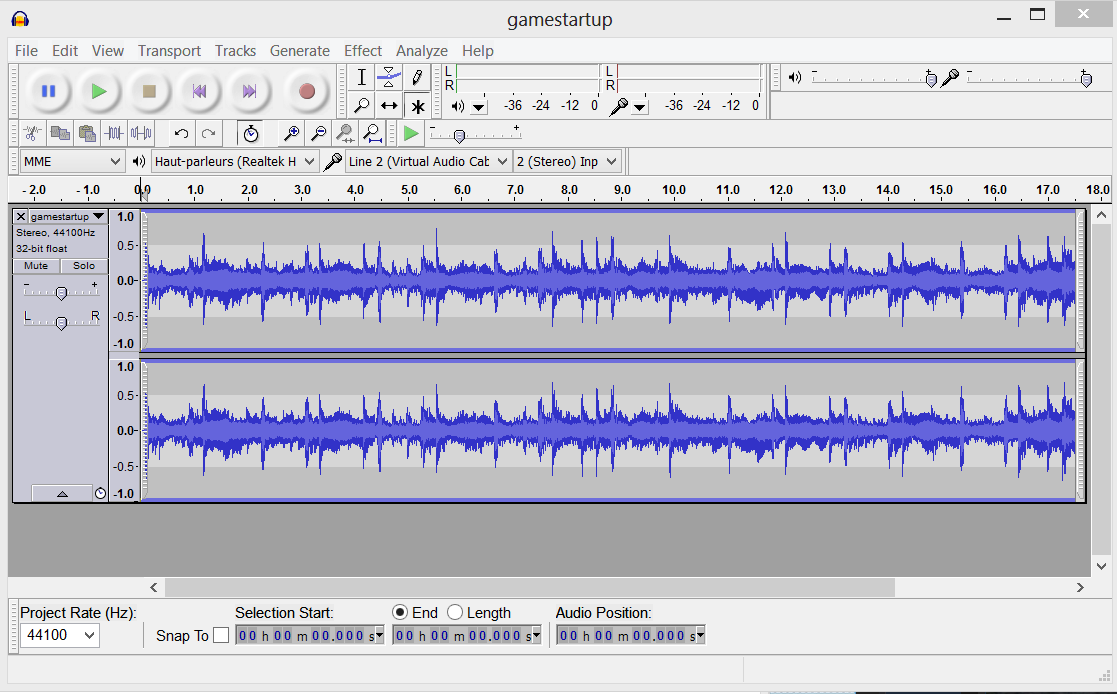This screenshot has width=1117, height=694.
Task: Open the Edit menu
Action: pyautogui.click(x=65, y=51)
